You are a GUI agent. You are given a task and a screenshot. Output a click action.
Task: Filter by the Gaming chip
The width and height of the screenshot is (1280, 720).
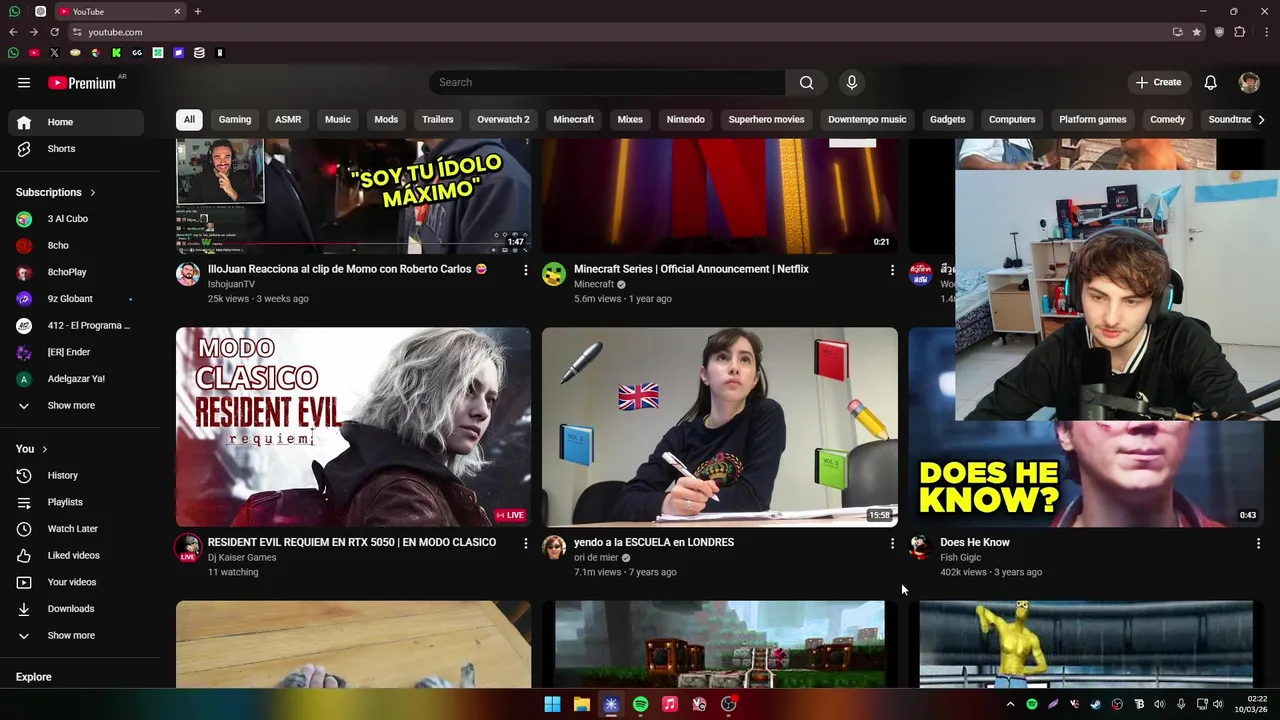pos(235,119)
